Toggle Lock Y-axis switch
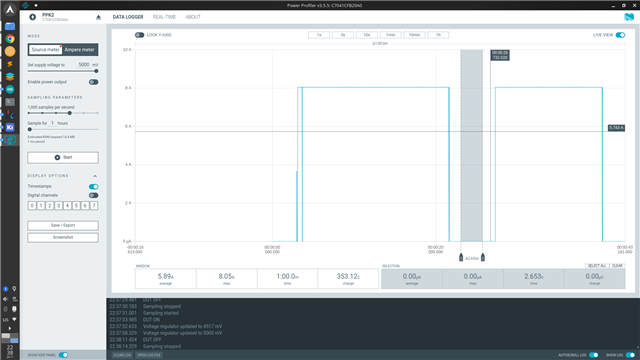The image size is (640, 360). click(140, 35)
